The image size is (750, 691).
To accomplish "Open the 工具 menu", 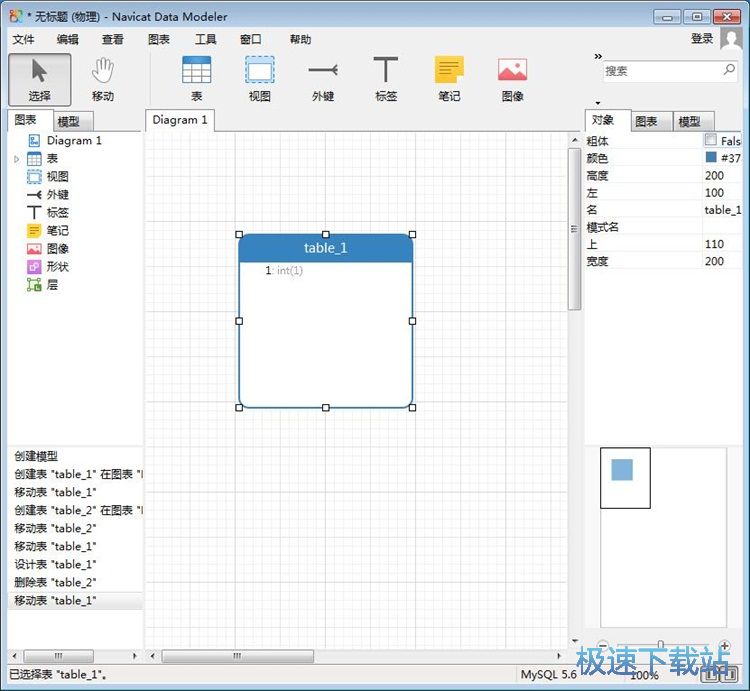I will [x=206, y=39].
